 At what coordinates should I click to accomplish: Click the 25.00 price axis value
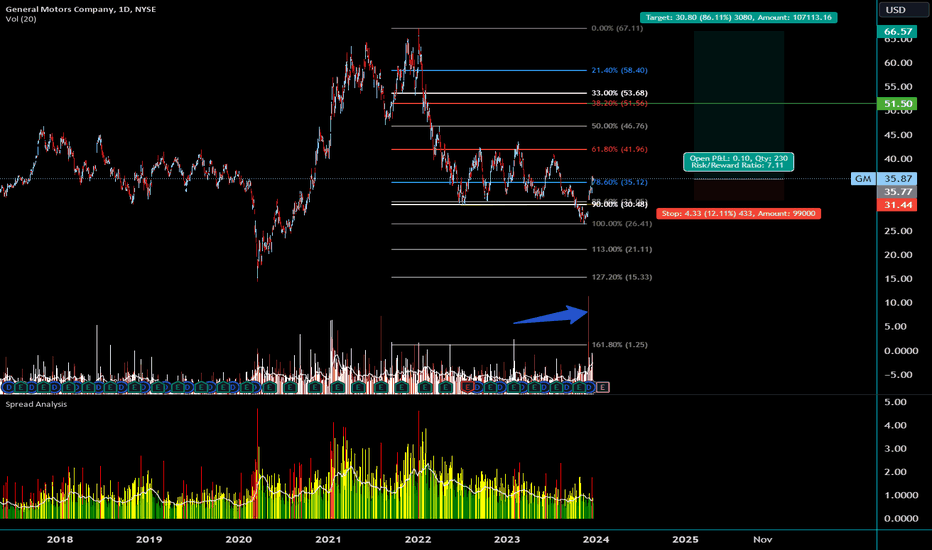click(x=898, y=231)
